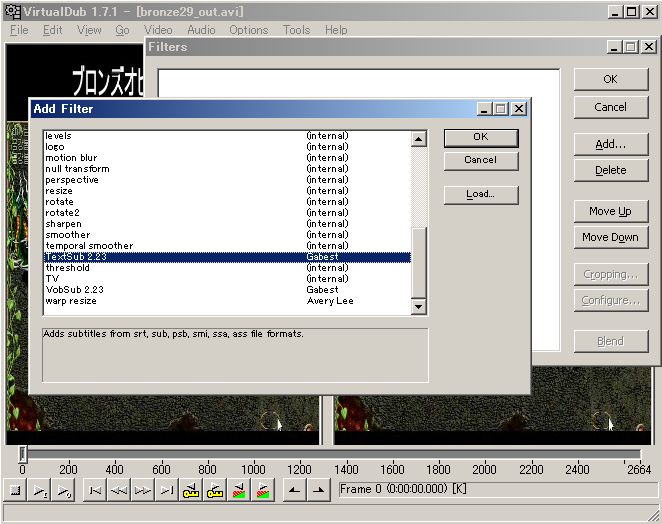Select the levels filter
Viewport: 662px width, 524px height.
coord(228,136)
